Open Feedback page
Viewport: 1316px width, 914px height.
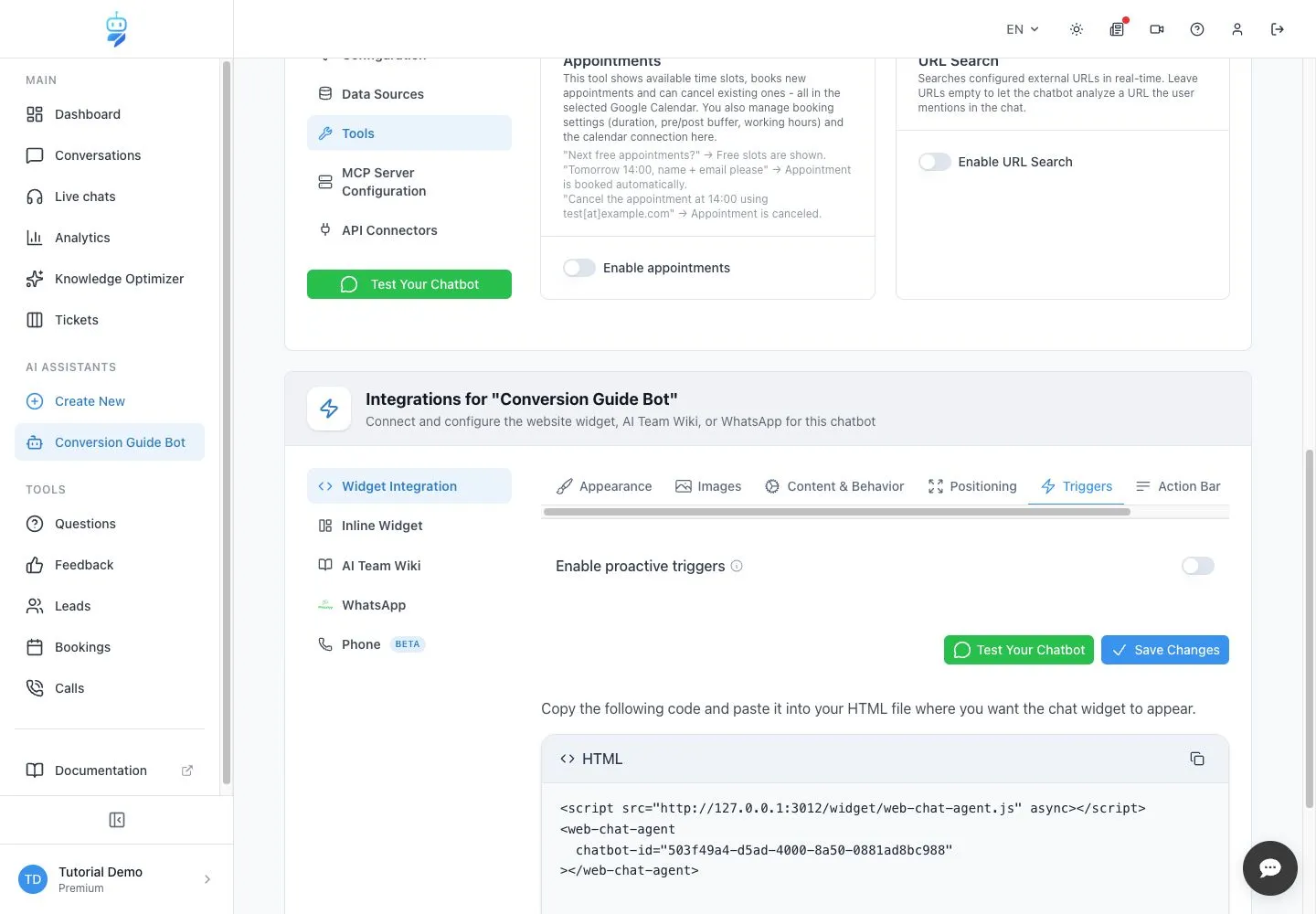[110, 565]
